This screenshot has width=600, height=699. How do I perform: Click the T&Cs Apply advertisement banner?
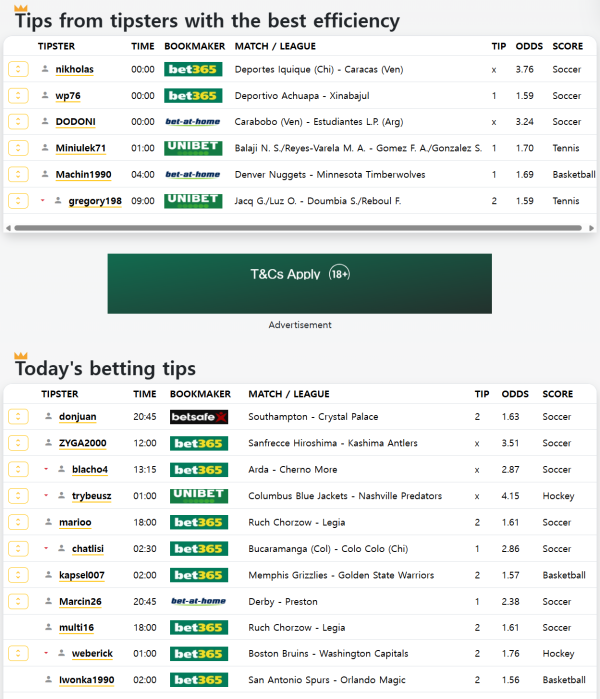pyautogui.click(x=299, y=284)
